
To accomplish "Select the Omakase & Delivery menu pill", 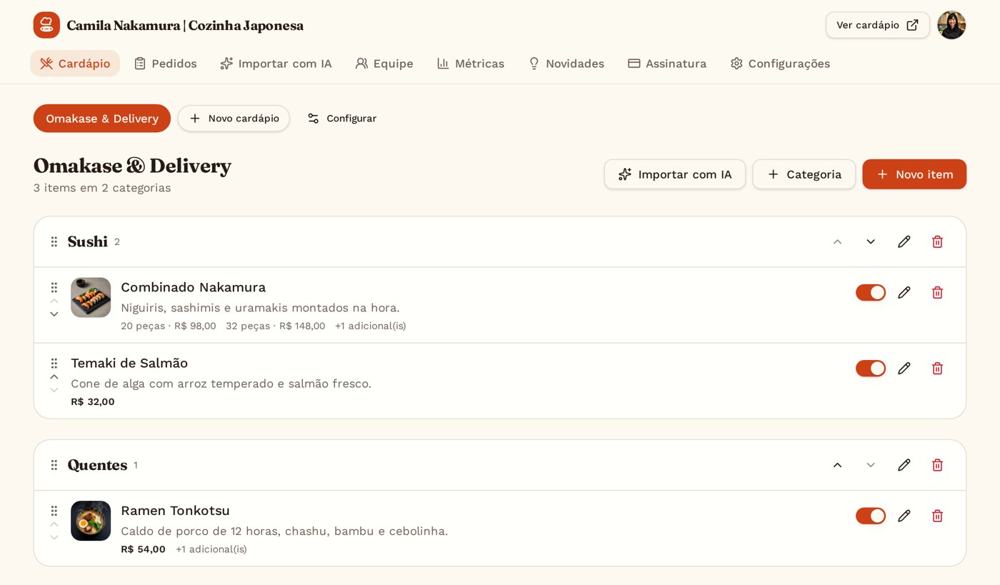I will coord(102,119).
